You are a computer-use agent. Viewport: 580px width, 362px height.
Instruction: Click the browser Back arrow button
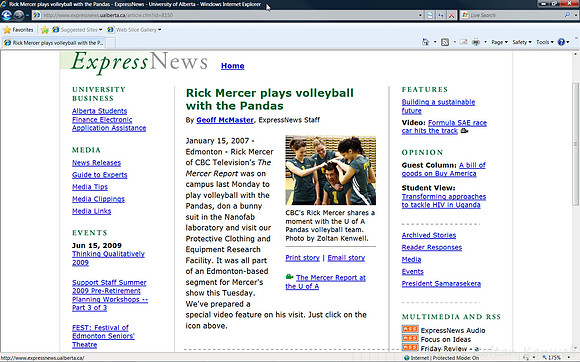tap(7, 15)
